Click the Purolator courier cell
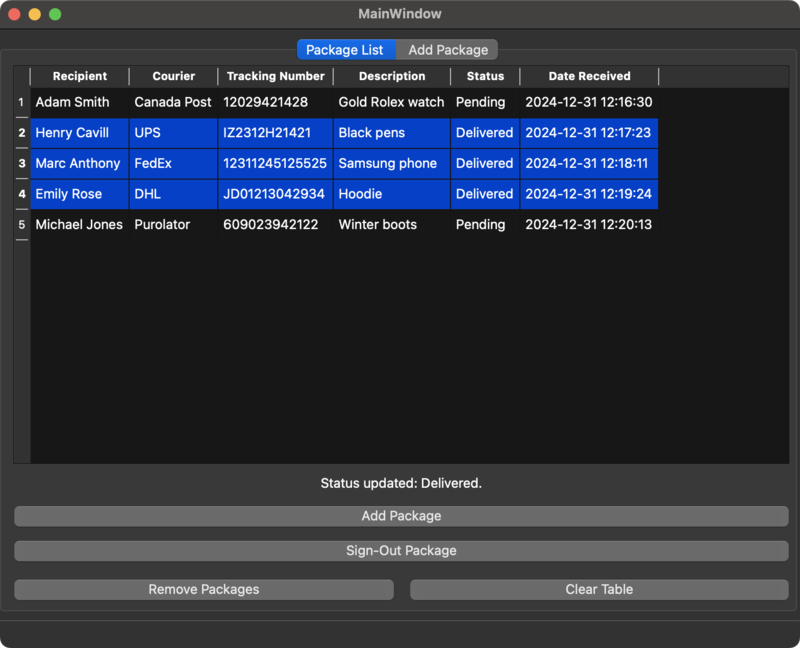Screen dimensions: 800x648 coord(162,225)
